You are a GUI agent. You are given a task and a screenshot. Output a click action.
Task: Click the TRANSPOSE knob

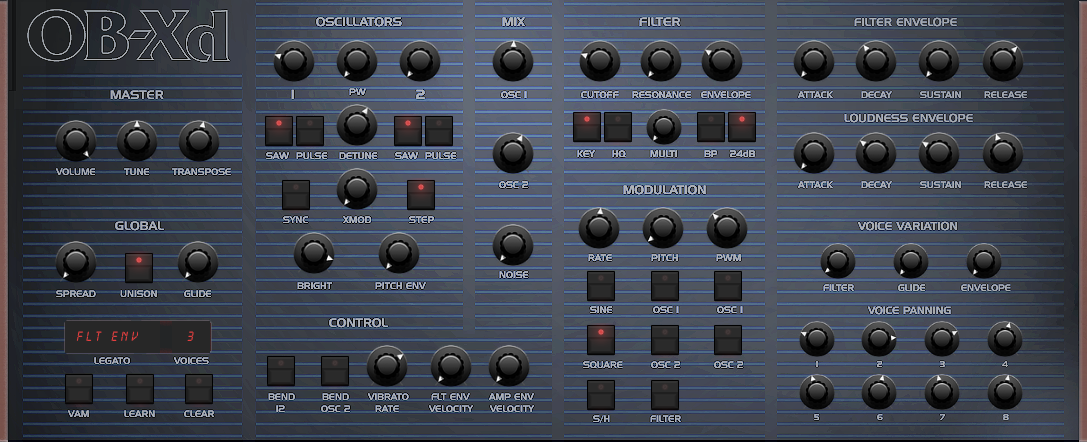(x=199, y=141)
